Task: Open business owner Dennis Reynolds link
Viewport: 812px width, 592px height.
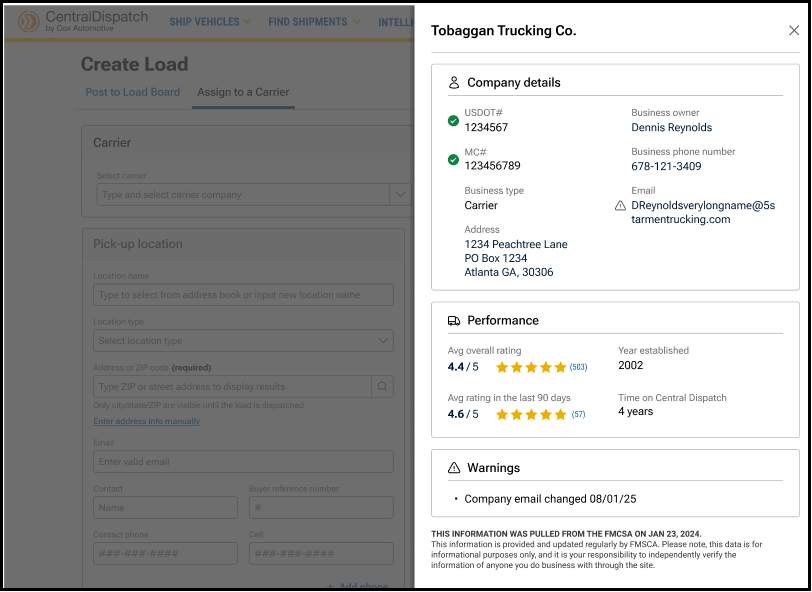Action: pyautogui.click(x=671, y=128)
